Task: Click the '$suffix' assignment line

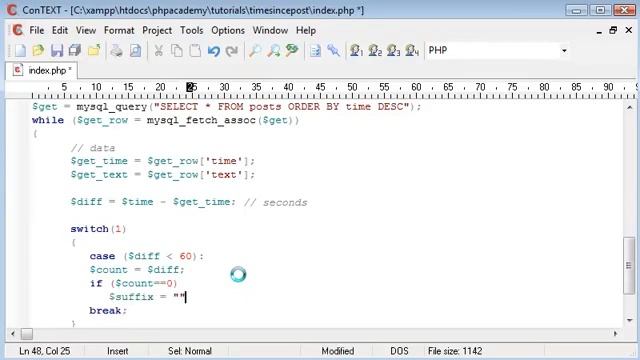Action: click(x=147, y=297)
